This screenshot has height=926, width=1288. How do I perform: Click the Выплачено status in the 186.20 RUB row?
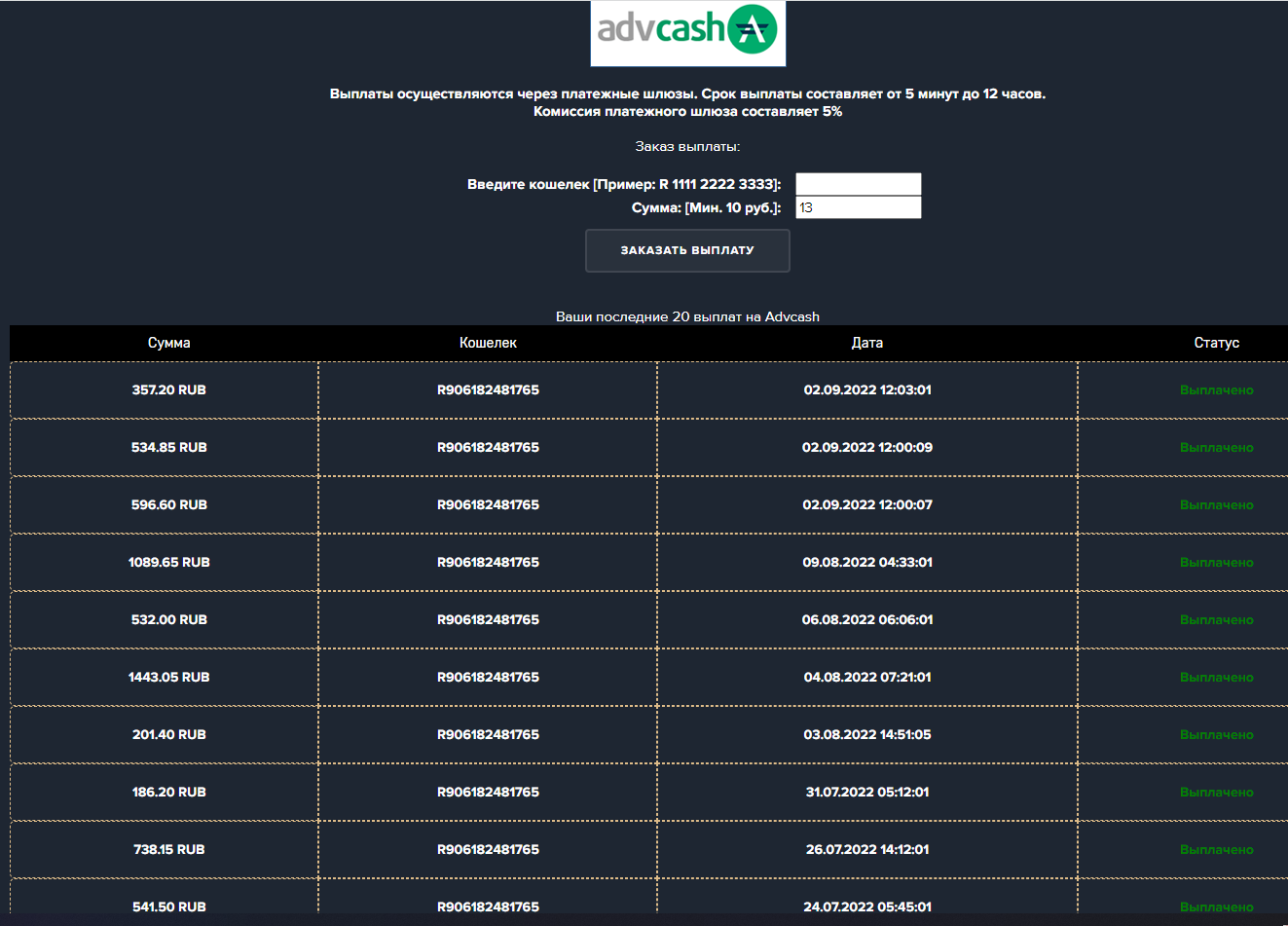1217,792
